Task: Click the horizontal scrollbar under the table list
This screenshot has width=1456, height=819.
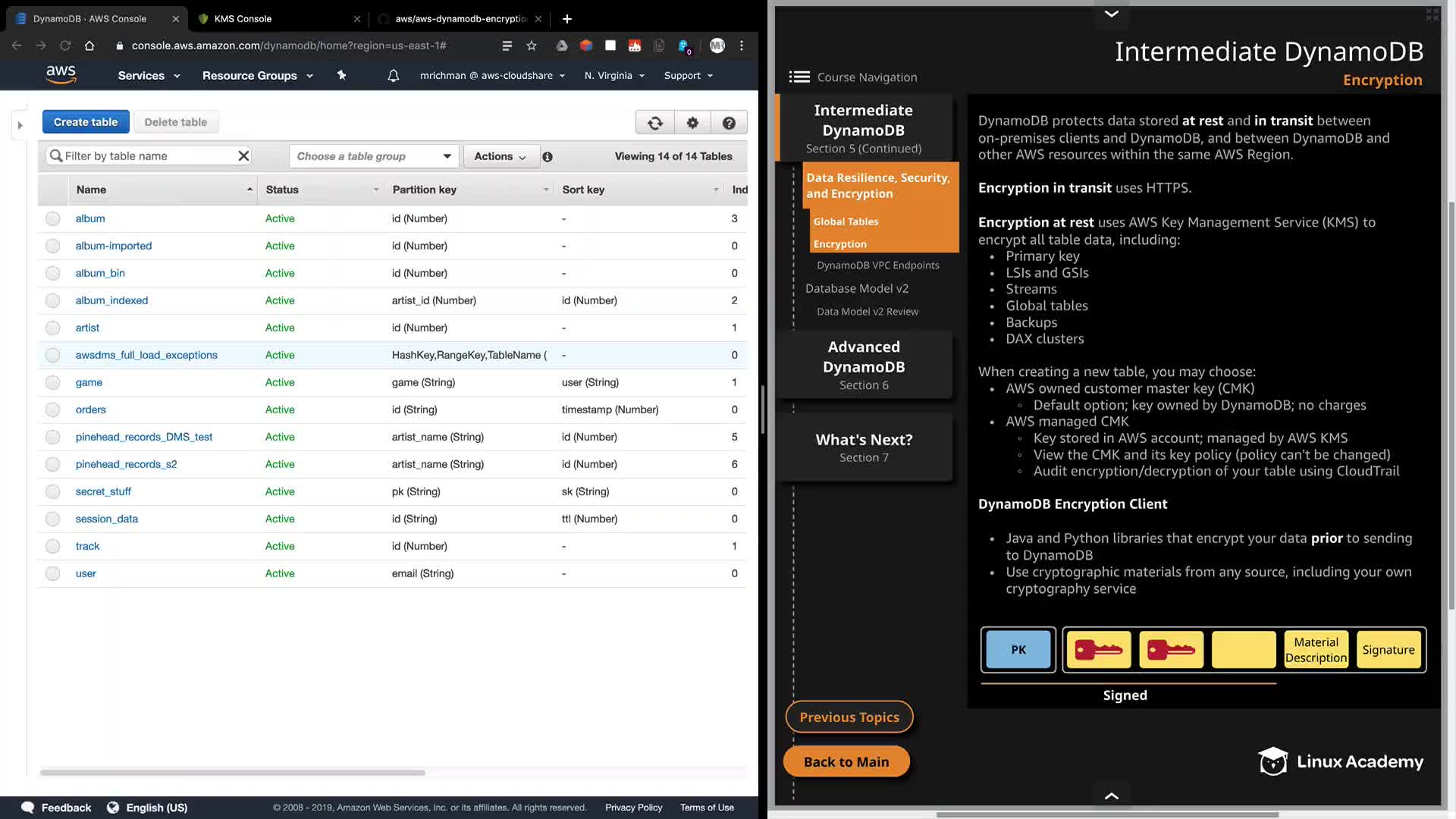Action: [x=232, y=773]
